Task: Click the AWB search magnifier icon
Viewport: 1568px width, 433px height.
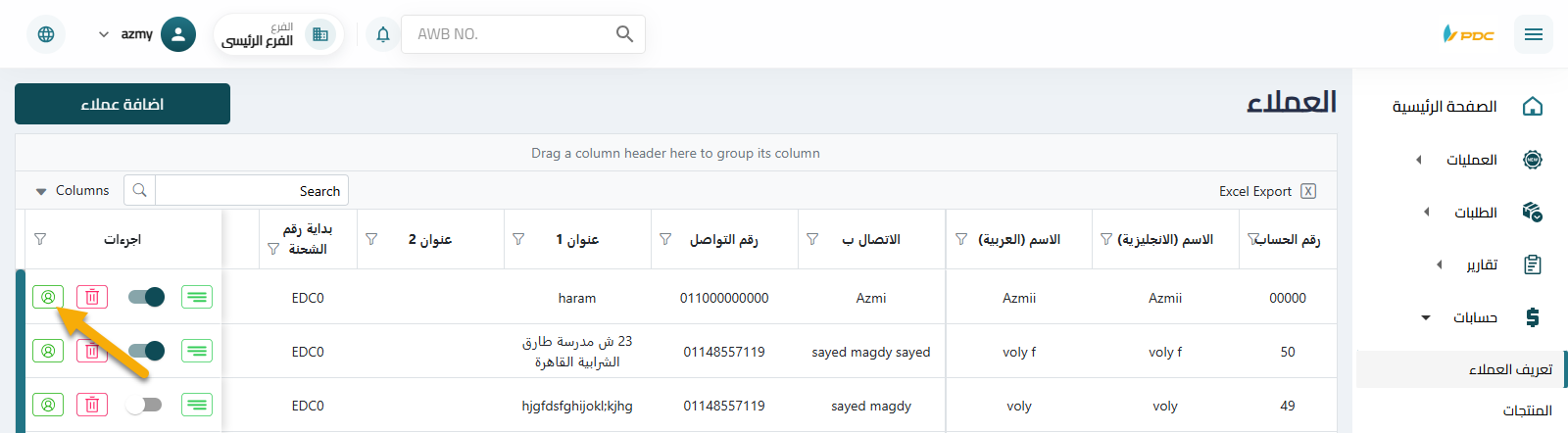Action: (x=624, y=34)
